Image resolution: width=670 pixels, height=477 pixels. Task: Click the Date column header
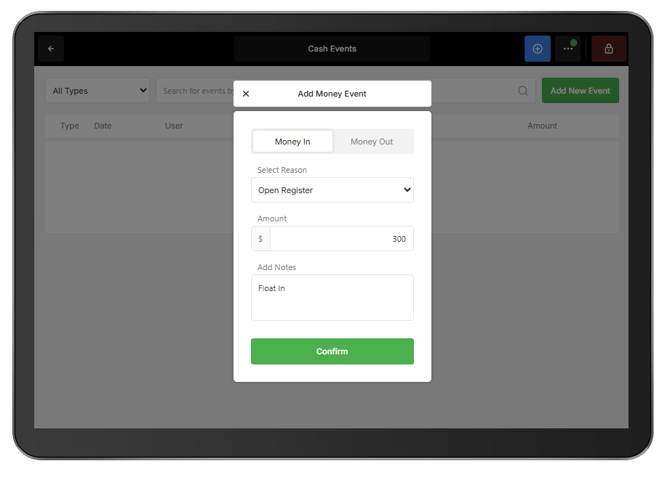pos(103,126)
